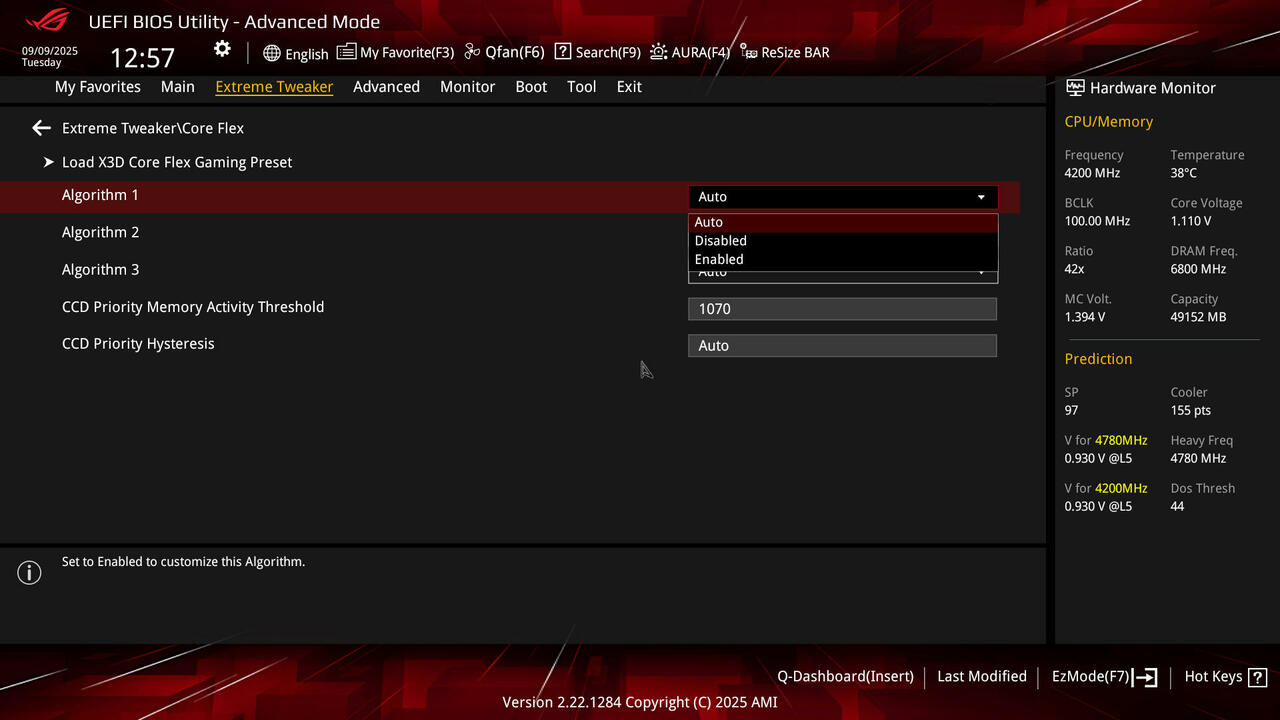Open My Favorite(F3)
Image resolution: width=1280 pixels, height=720 pixels.
point(395,52)
